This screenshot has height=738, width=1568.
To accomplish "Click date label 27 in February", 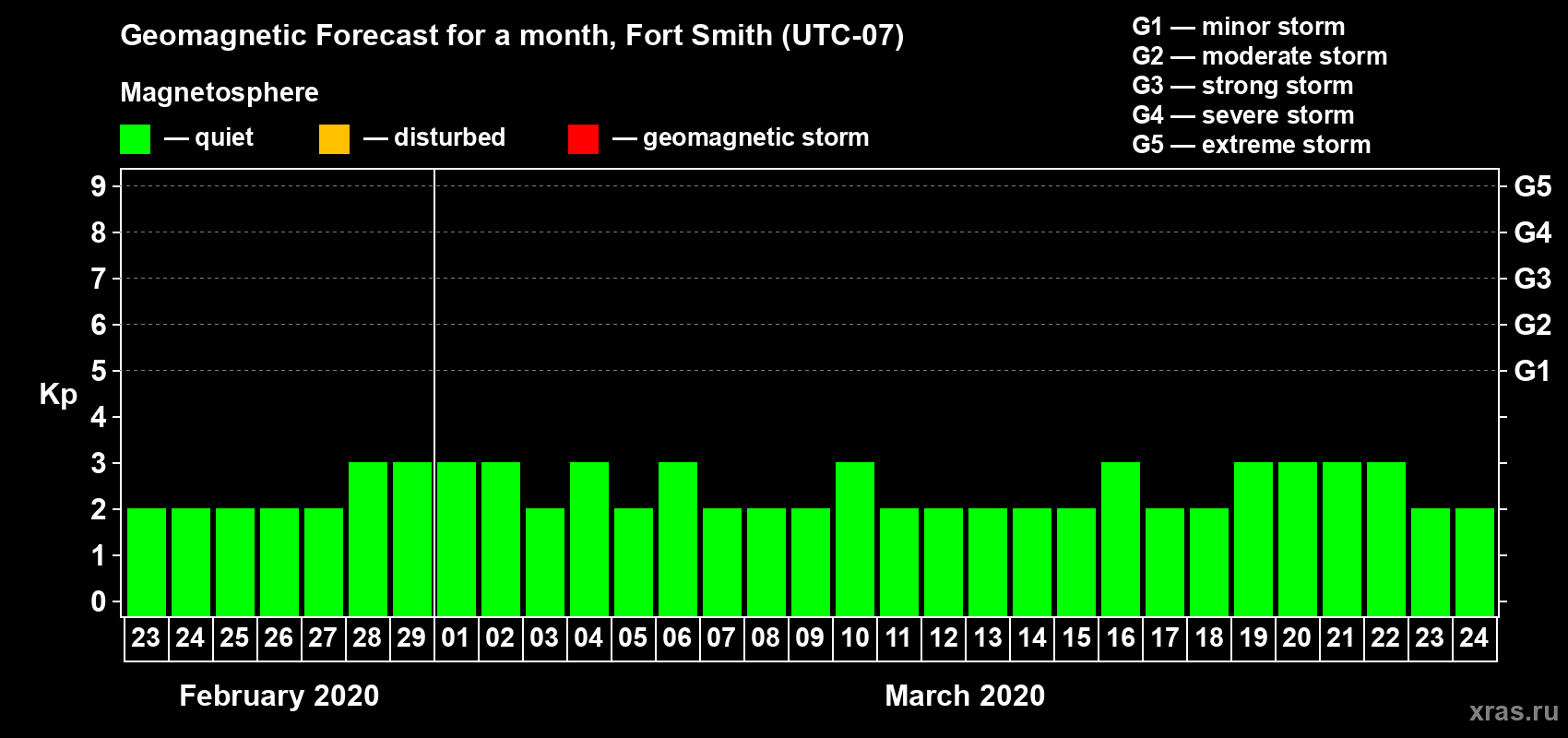I will point(323,637).
